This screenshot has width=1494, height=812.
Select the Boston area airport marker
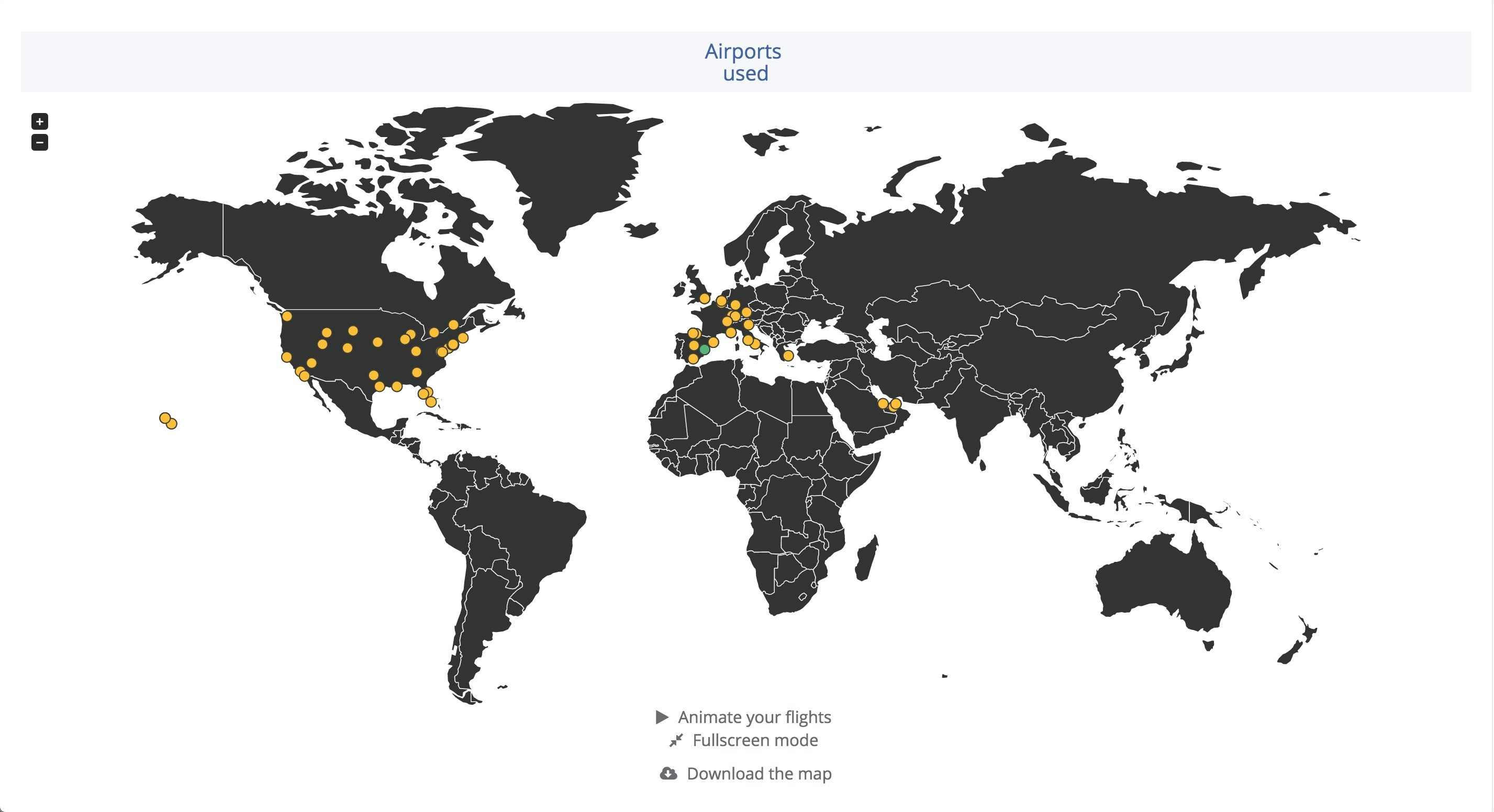(x=463, y=337)
